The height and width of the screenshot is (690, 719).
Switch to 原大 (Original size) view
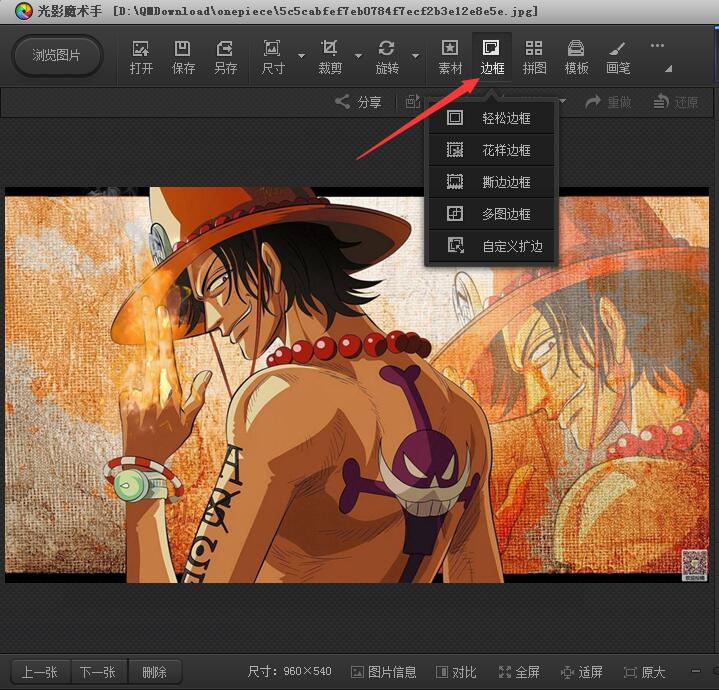pyautogui.click(x=644, y=672)
